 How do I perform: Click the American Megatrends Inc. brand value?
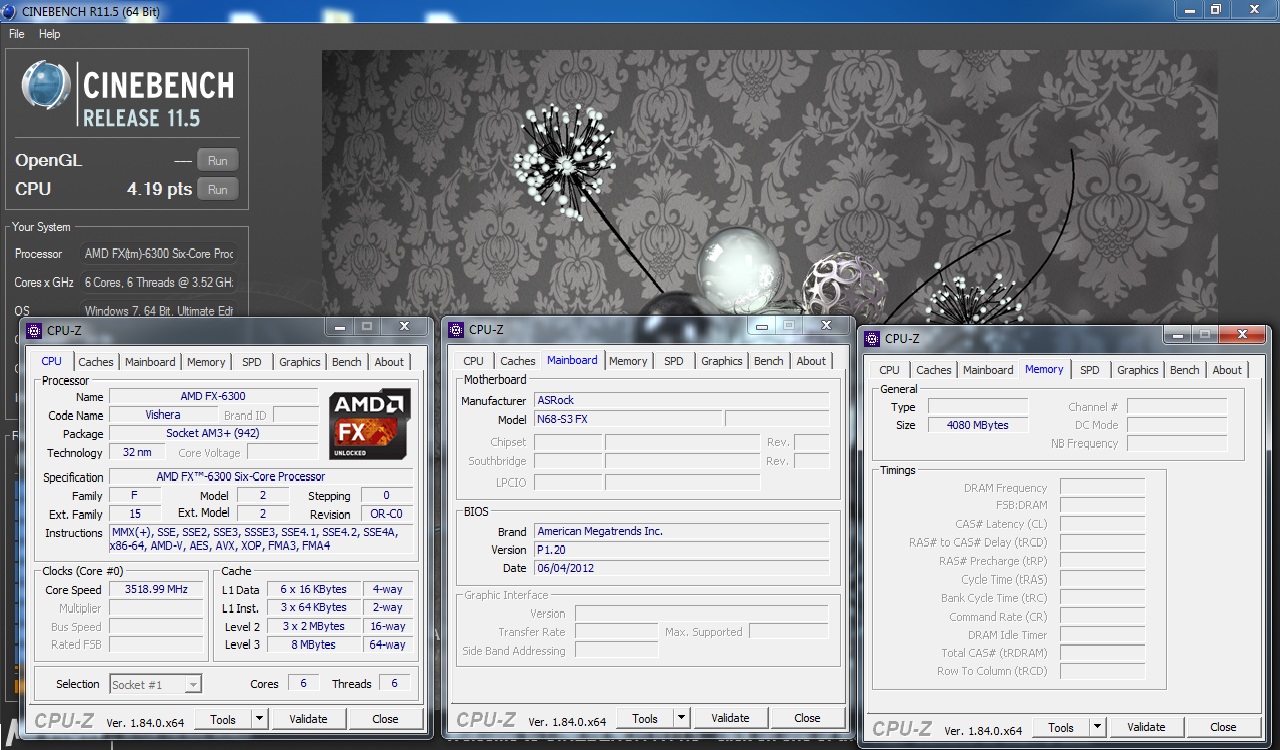681,531
